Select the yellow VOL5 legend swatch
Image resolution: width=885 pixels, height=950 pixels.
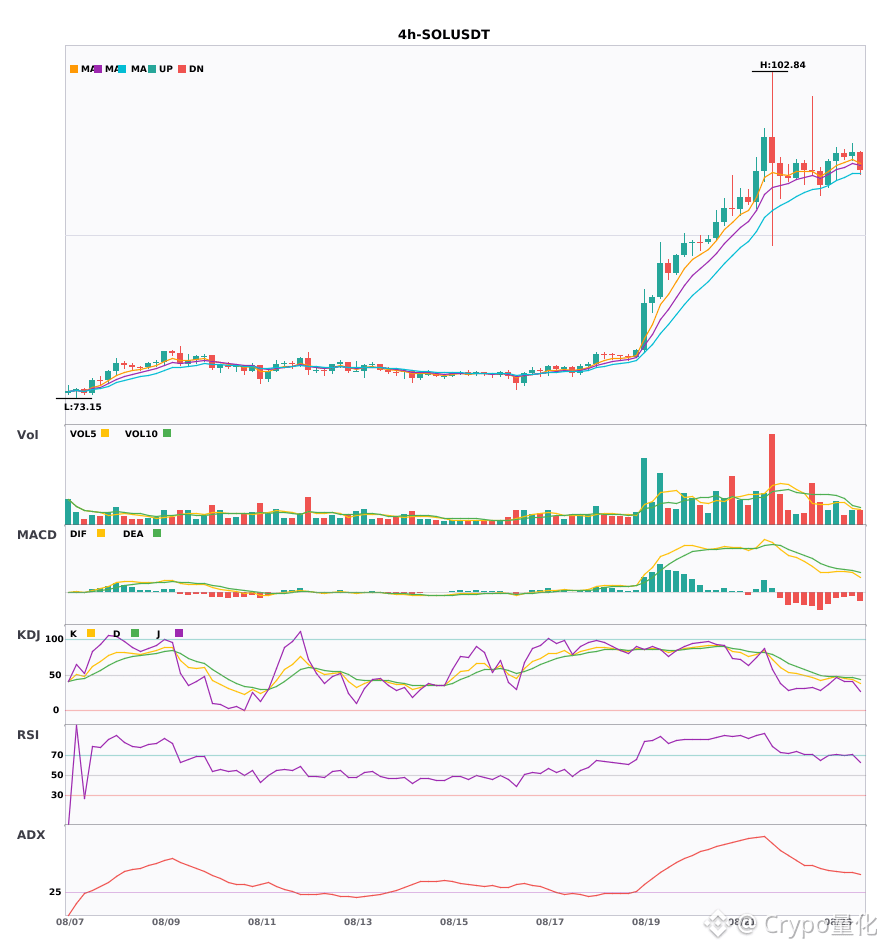pos(105,433)
